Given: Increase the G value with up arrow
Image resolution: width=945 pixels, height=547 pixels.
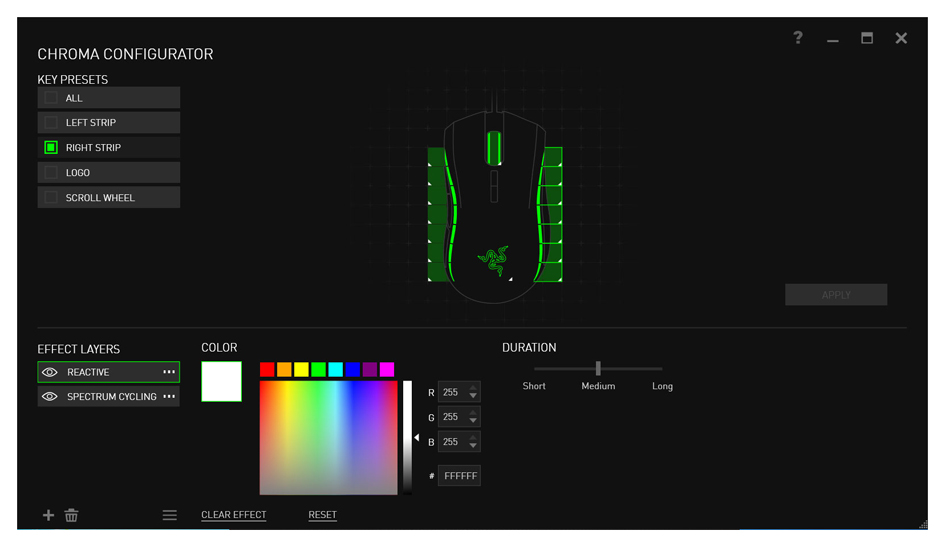Looking at the screenshot, I should [x=473, y=412].
